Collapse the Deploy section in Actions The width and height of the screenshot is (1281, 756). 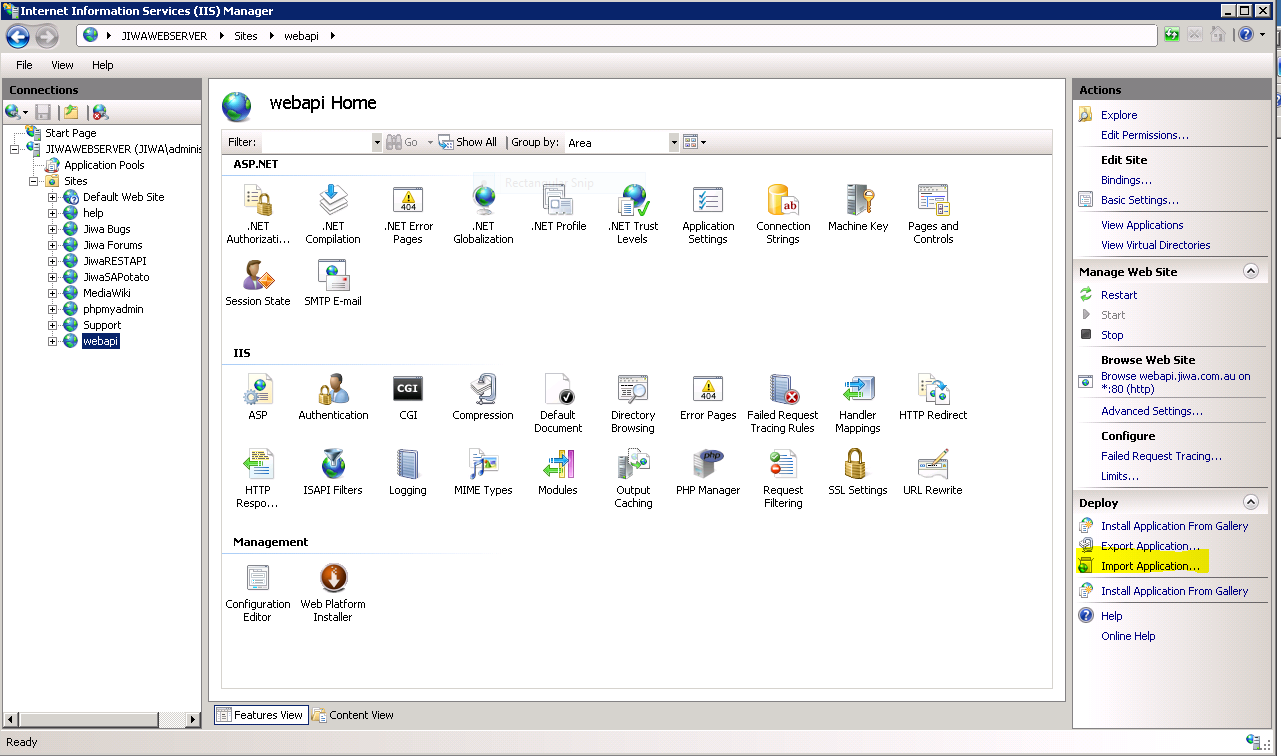[x=1250, y=502]
